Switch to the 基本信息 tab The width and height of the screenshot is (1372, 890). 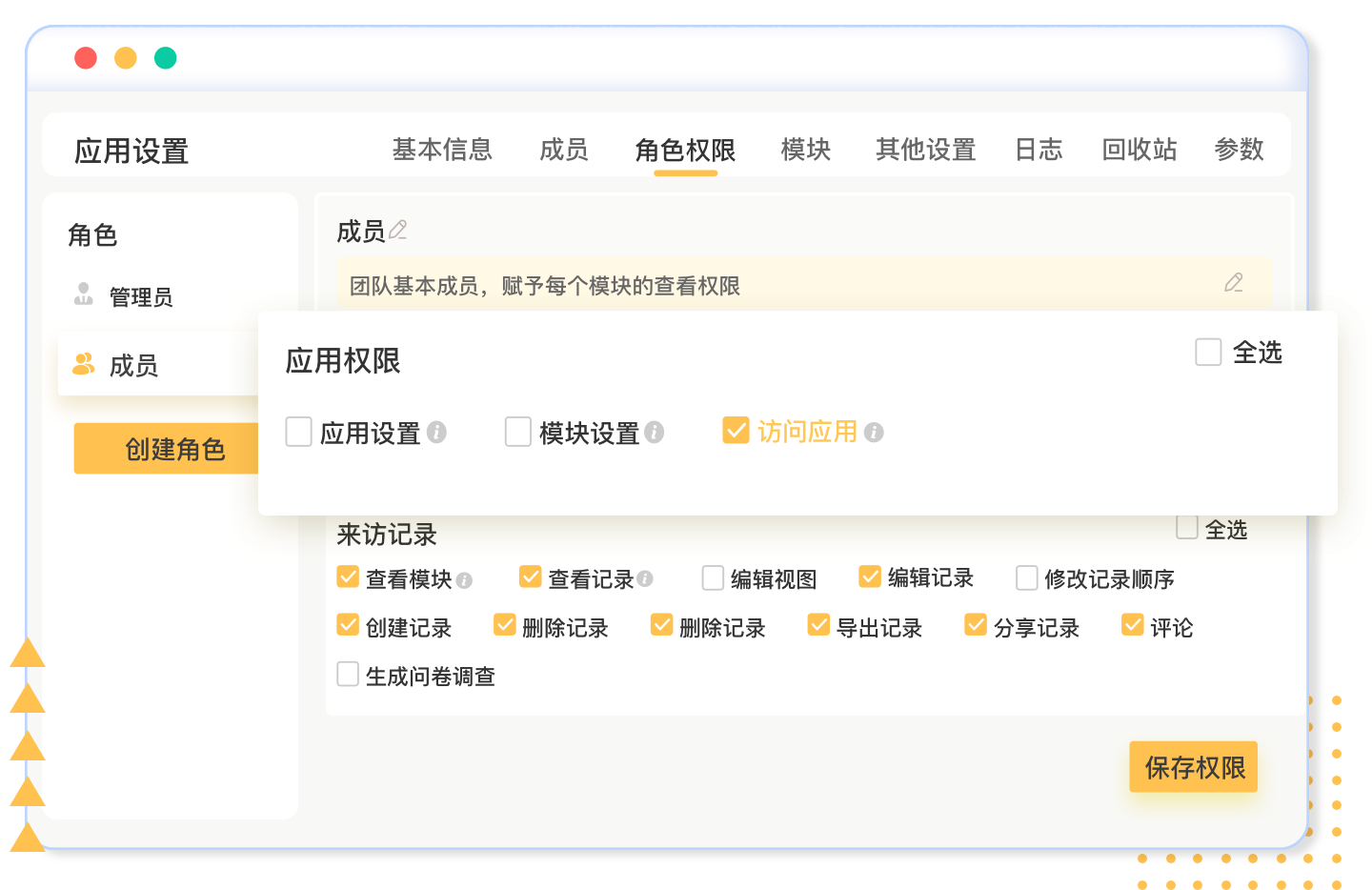[442, 150]
